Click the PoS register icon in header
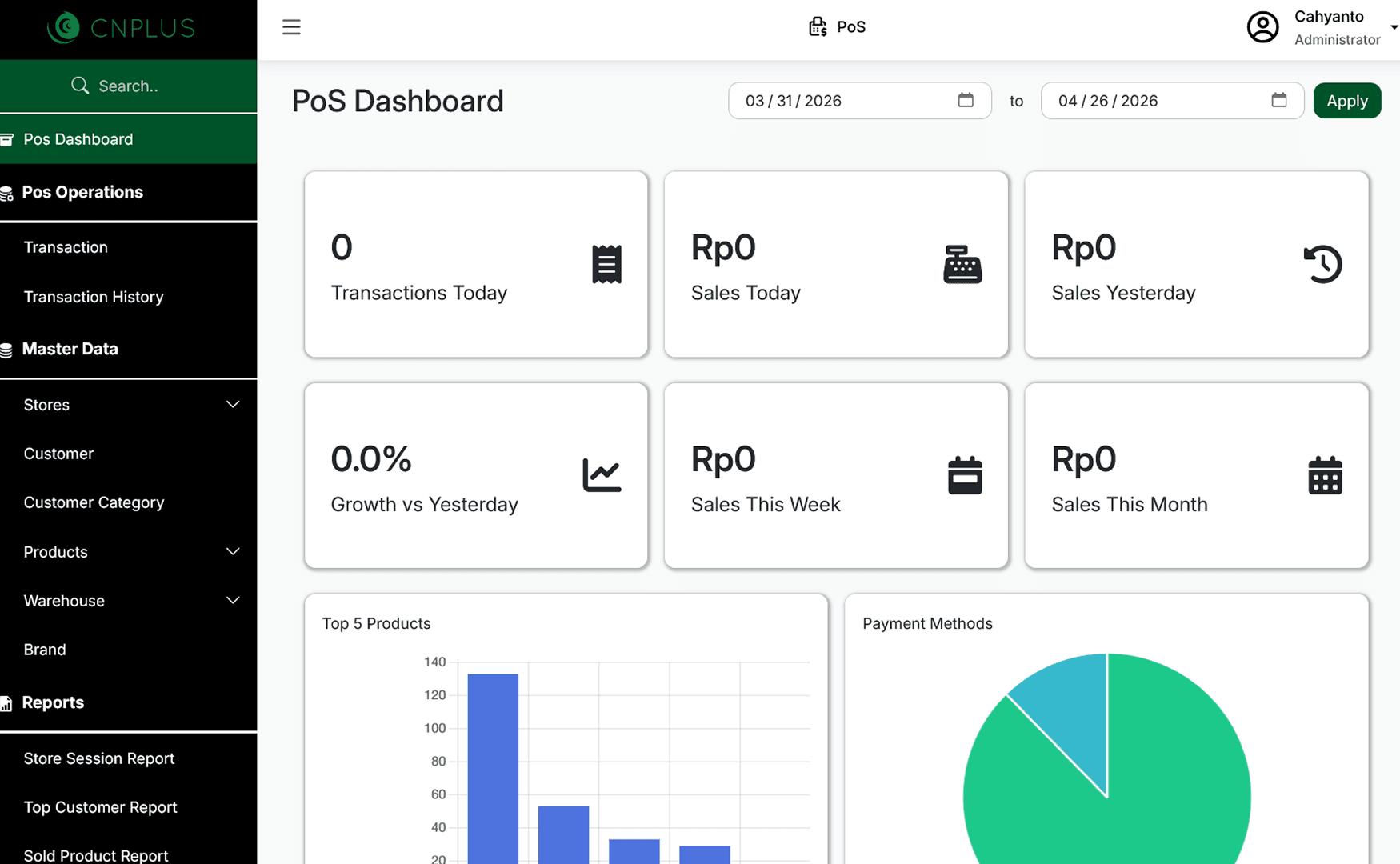 pos(817,27)
